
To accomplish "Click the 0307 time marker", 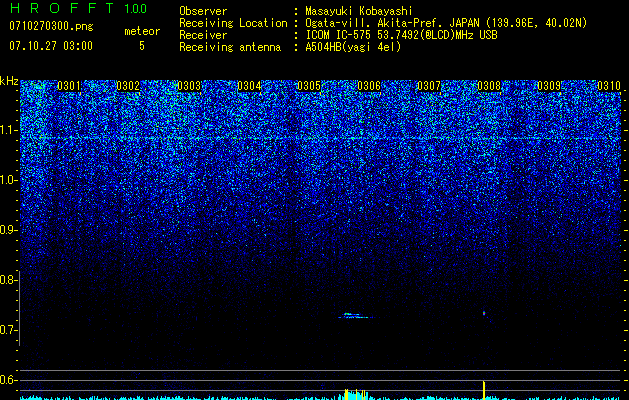I will 429,86.
